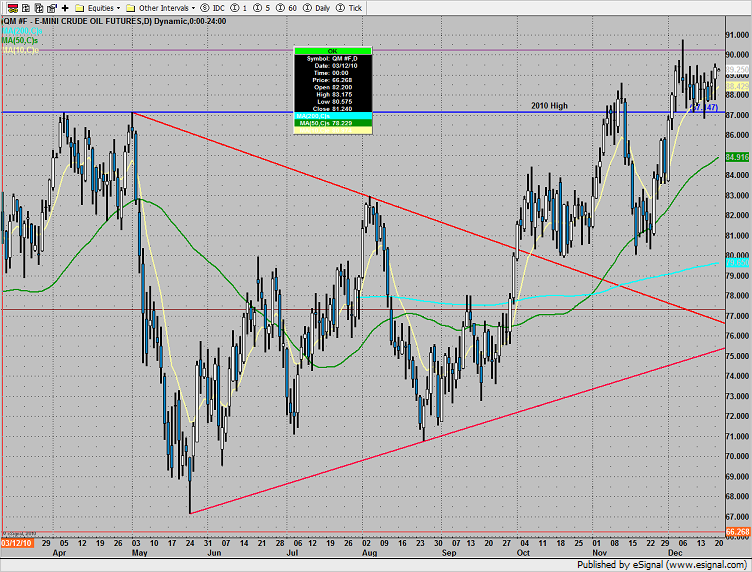Click the May month label on time axis

[x=140, y=553]
